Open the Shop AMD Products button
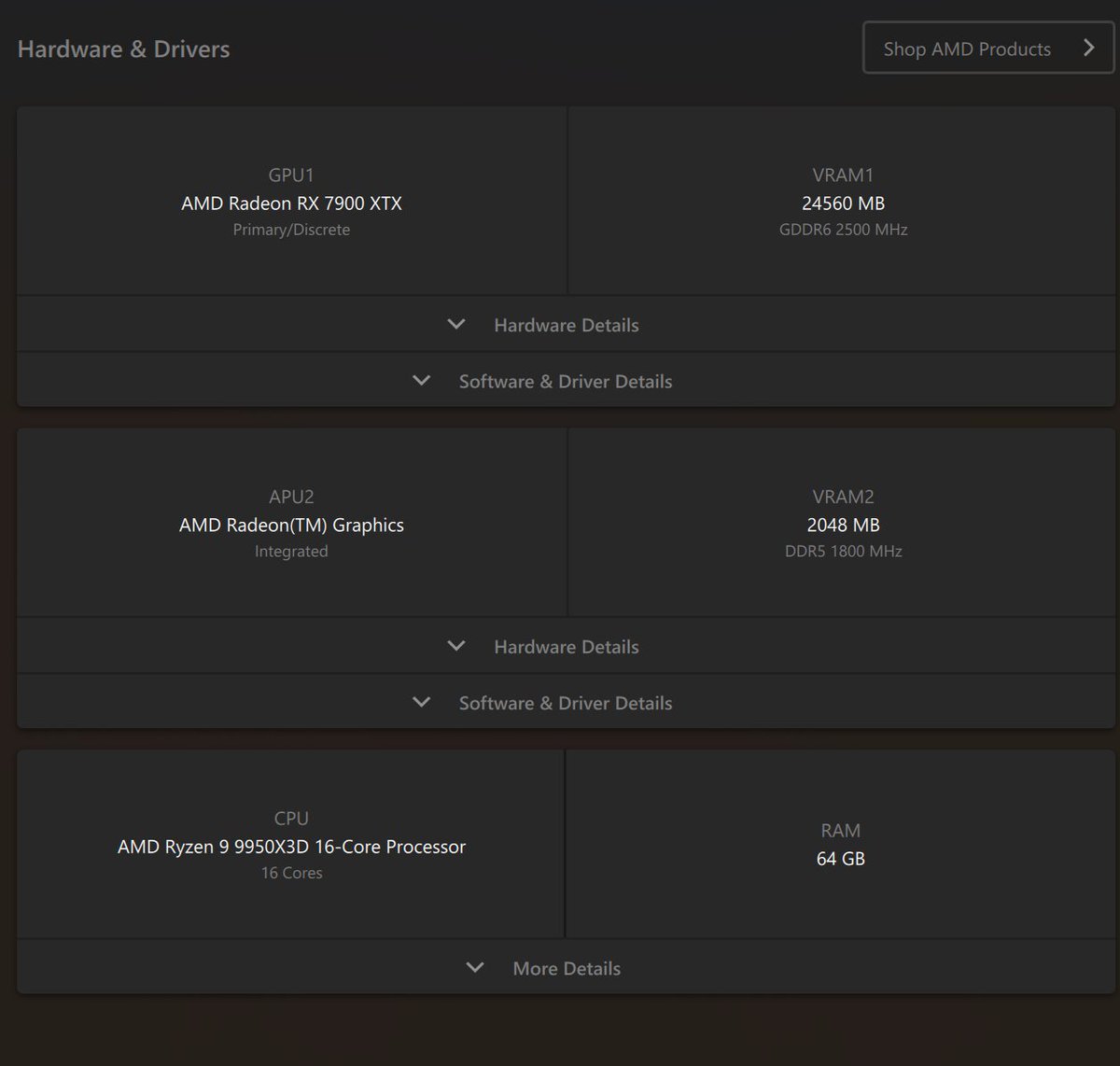 click(x=988, y=49)
